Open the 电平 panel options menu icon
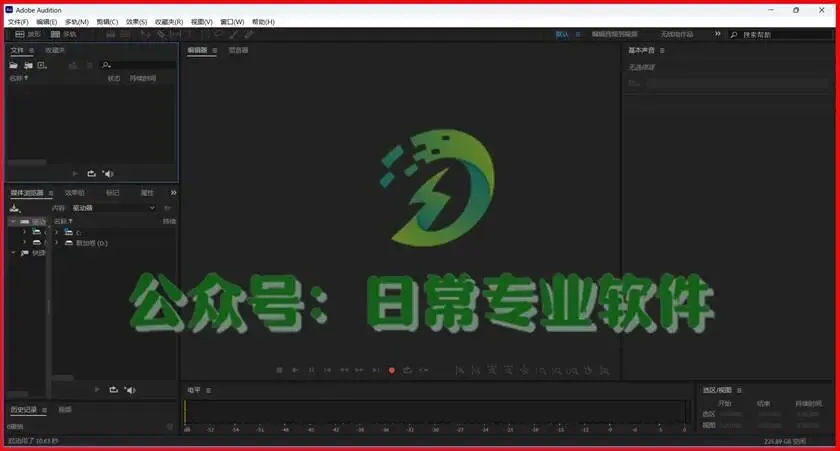840x451 pixels. point(208,390)
